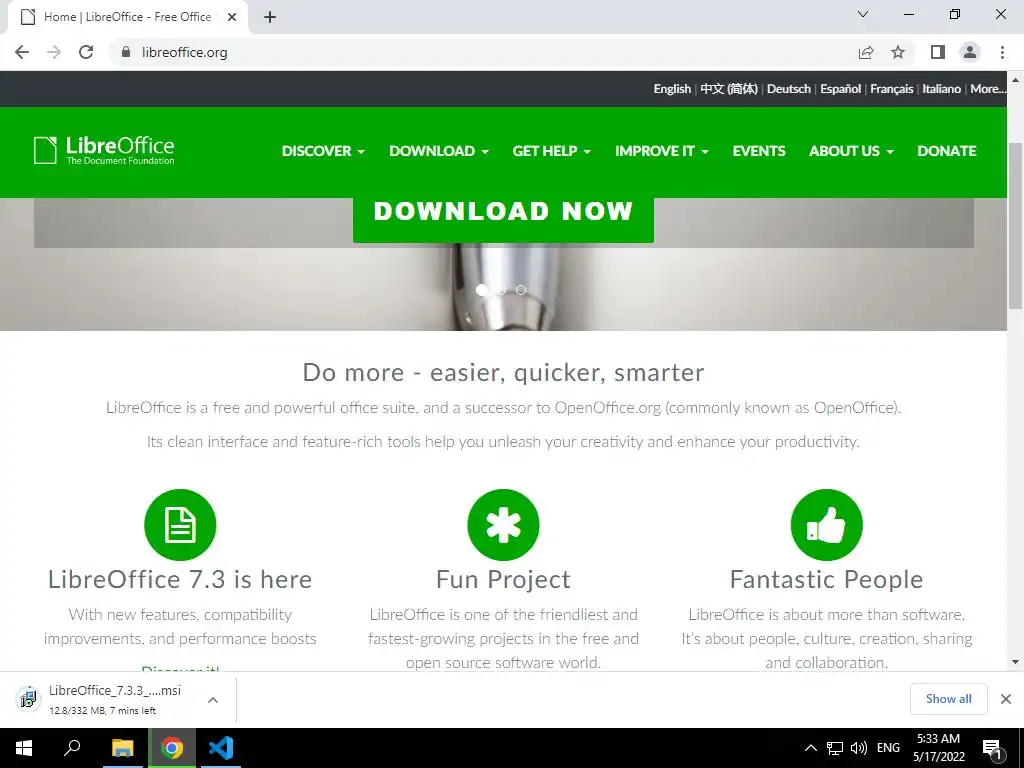Open the taskbar clock 5:33 AM
The height and width of the screenshot is (768, 1024).
pos(938,748)
